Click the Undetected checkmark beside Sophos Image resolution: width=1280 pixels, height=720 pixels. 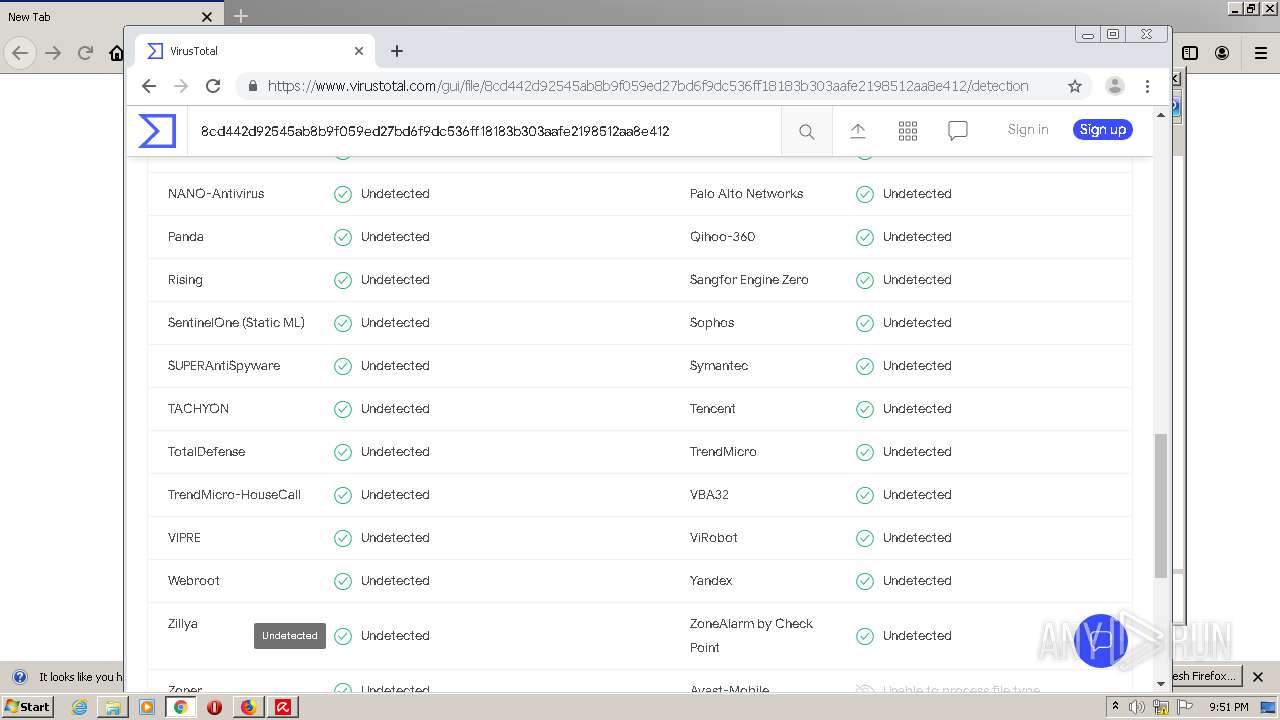pos(865,323)
